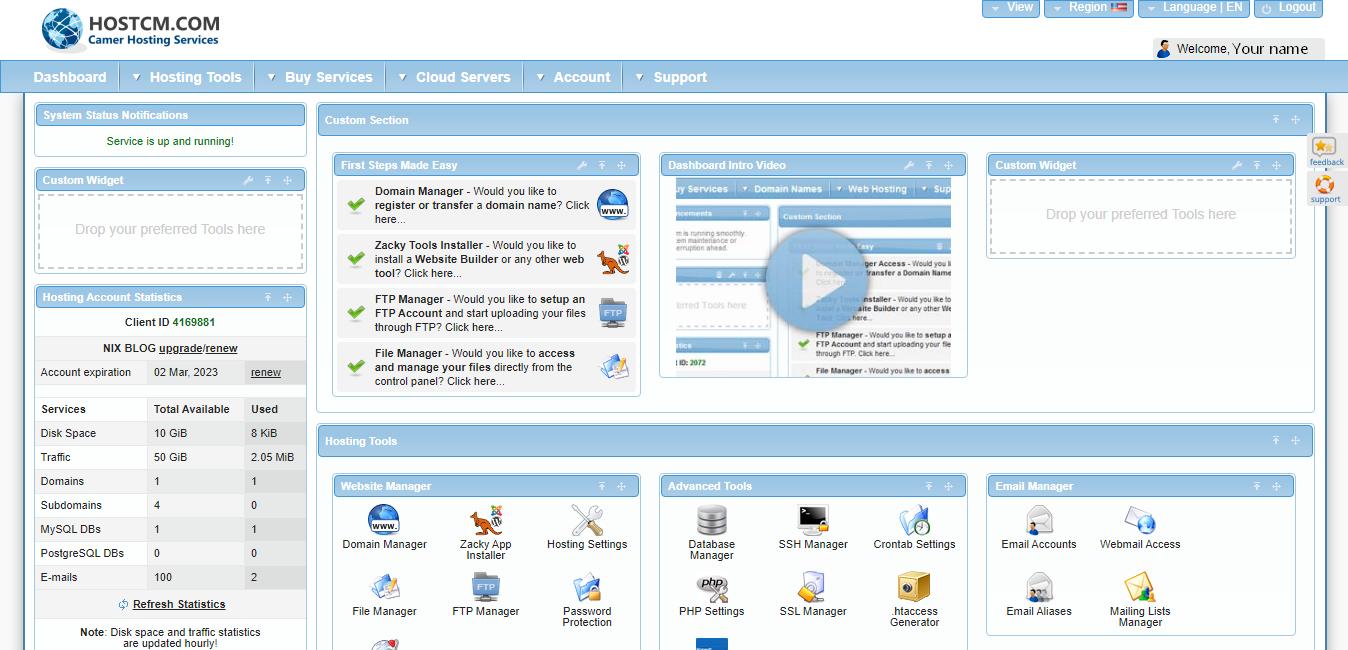Collapse the Website Manager widget
The width and height of the screenshot is (1348, 650).
pos(602,487)
